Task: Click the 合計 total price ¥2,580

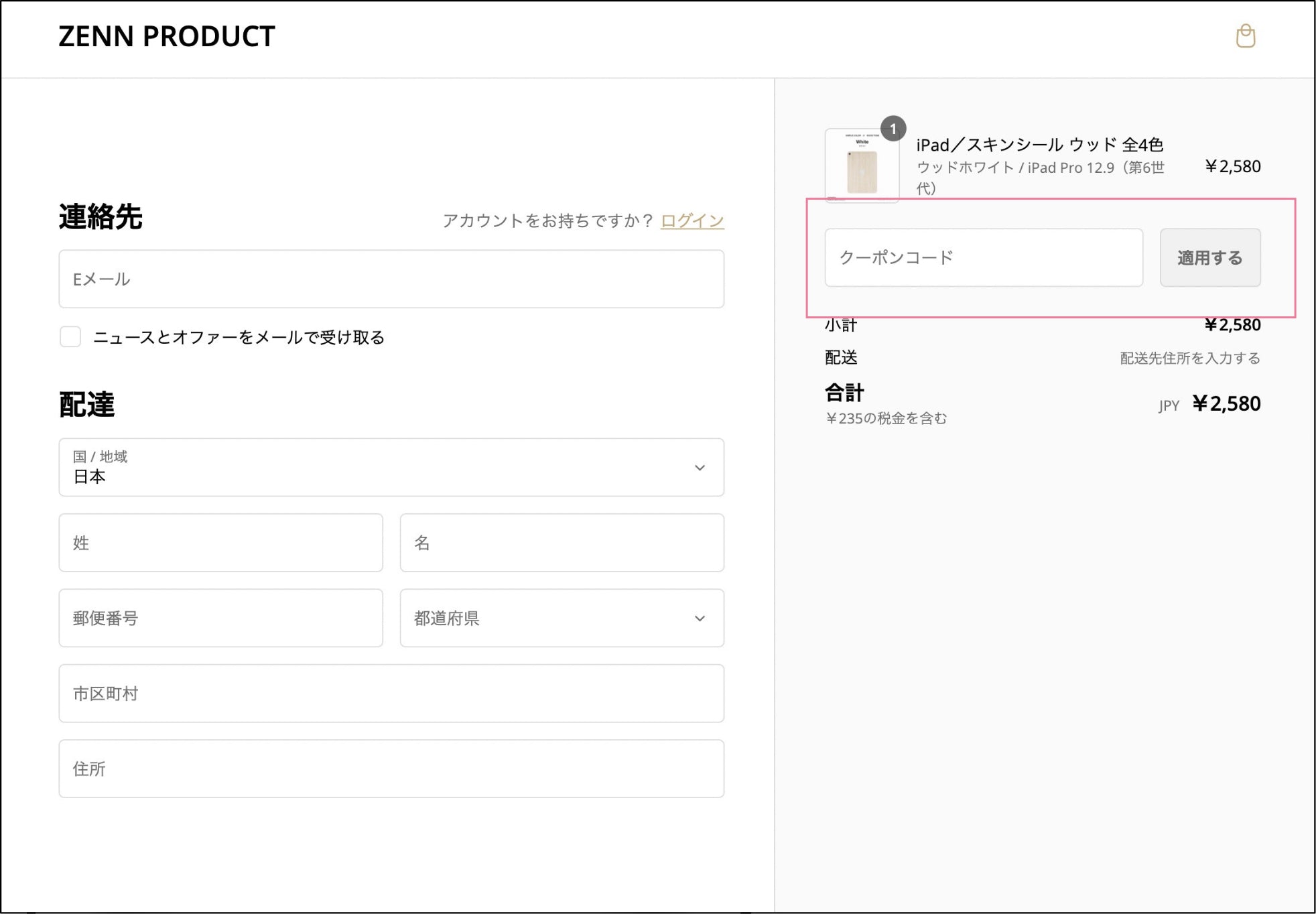Action: (x=1226, y=403)
